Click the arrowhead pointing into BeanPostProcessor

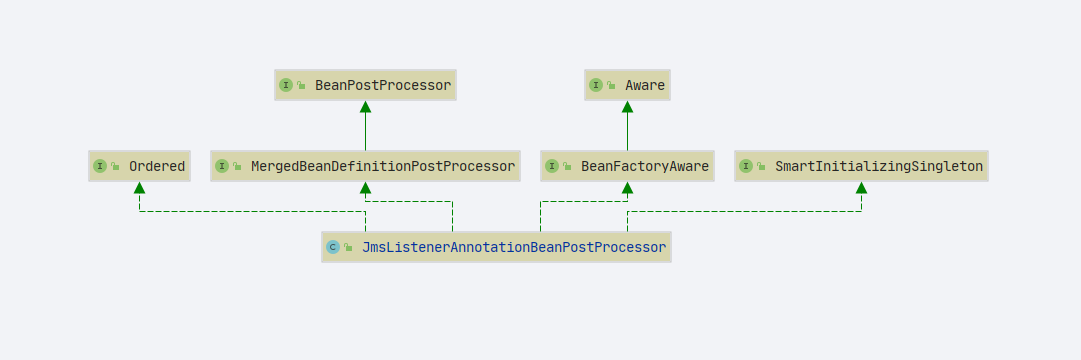[x=365, y=107]
